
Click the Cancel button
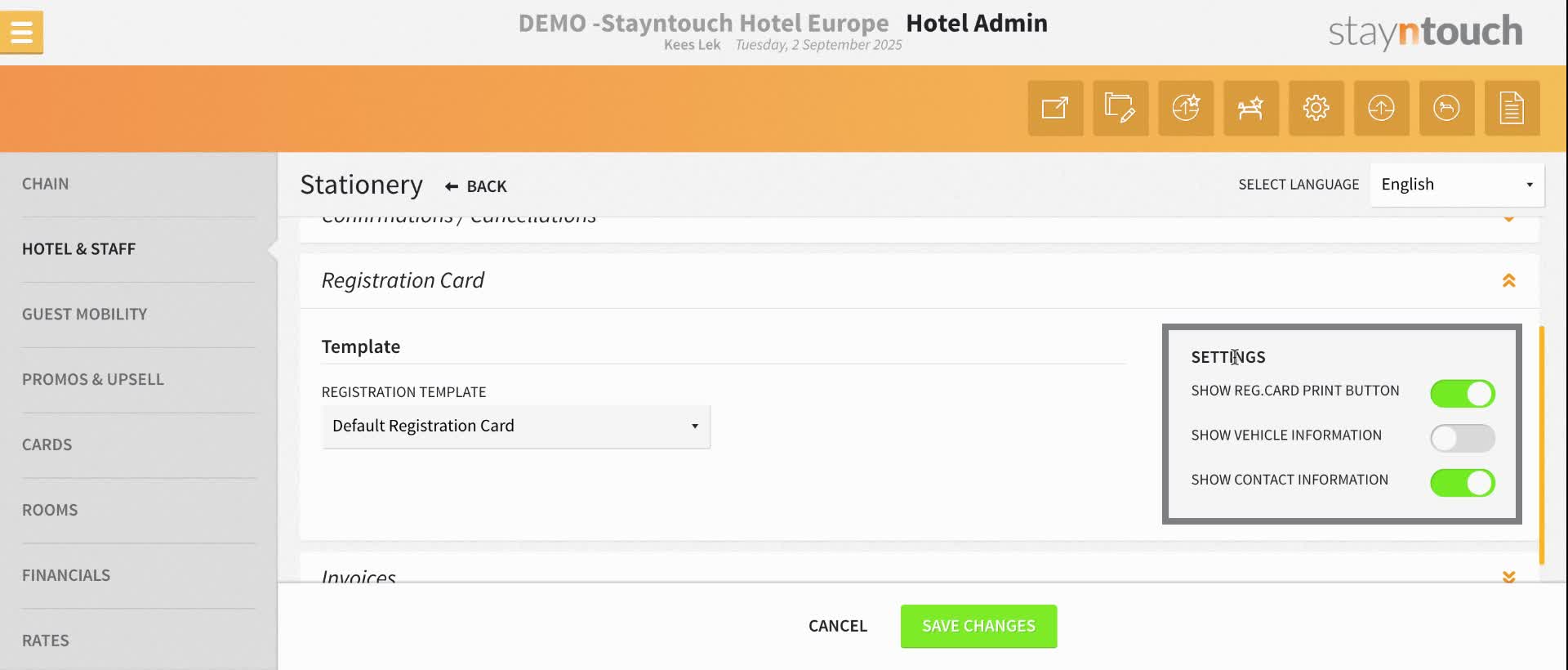pos(838,627)
